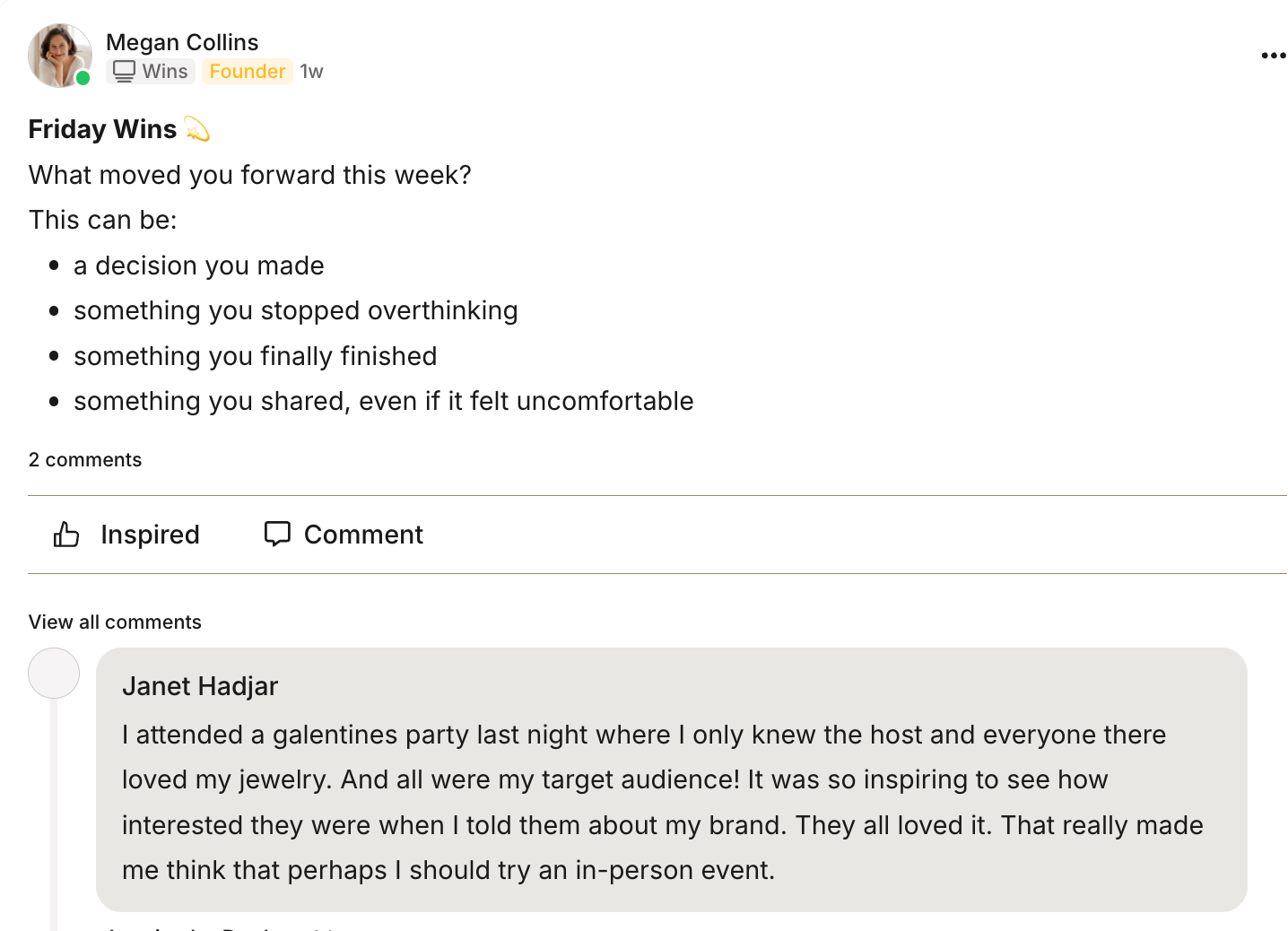The height and width of the screenshot is (931, 1288).
Task: Click the 1w timestamp on the post
Action: click(x=311, y=71)
